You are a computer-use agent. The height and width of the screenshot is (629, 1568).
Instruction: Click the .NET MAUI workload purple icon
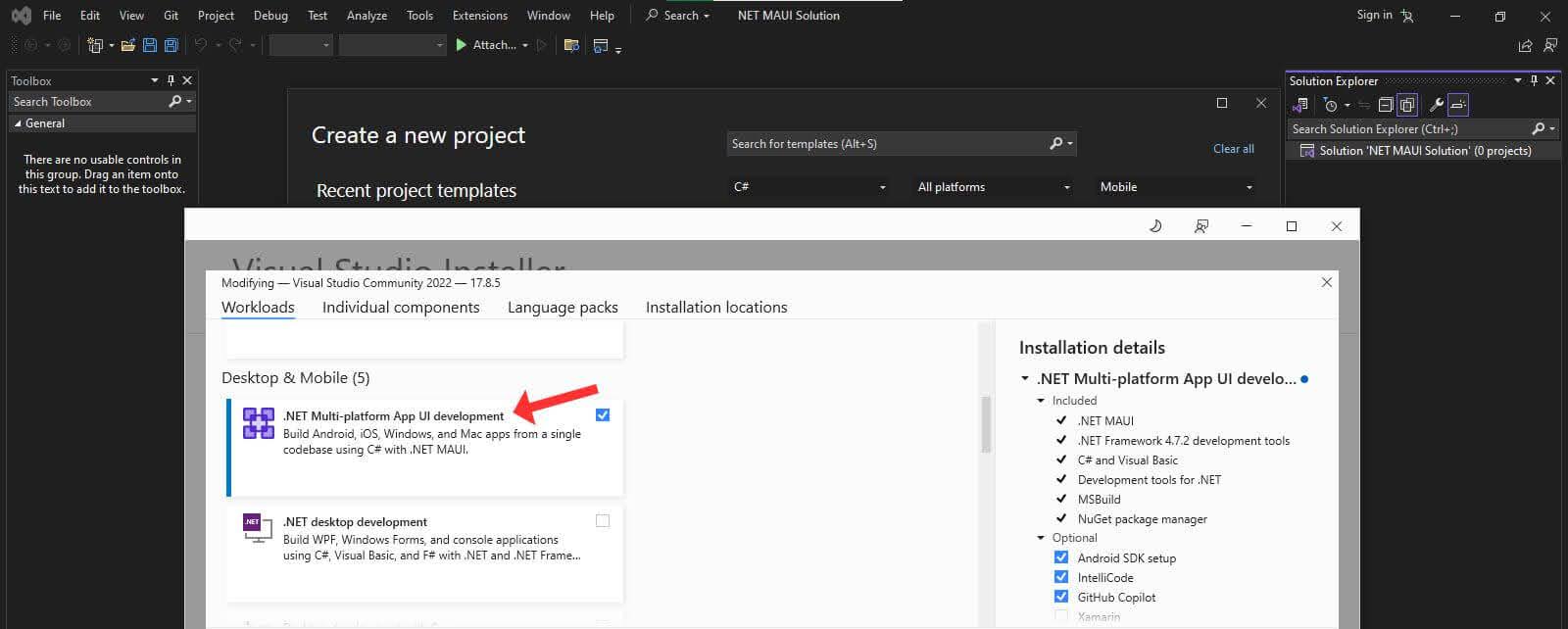tap(259, 423)
